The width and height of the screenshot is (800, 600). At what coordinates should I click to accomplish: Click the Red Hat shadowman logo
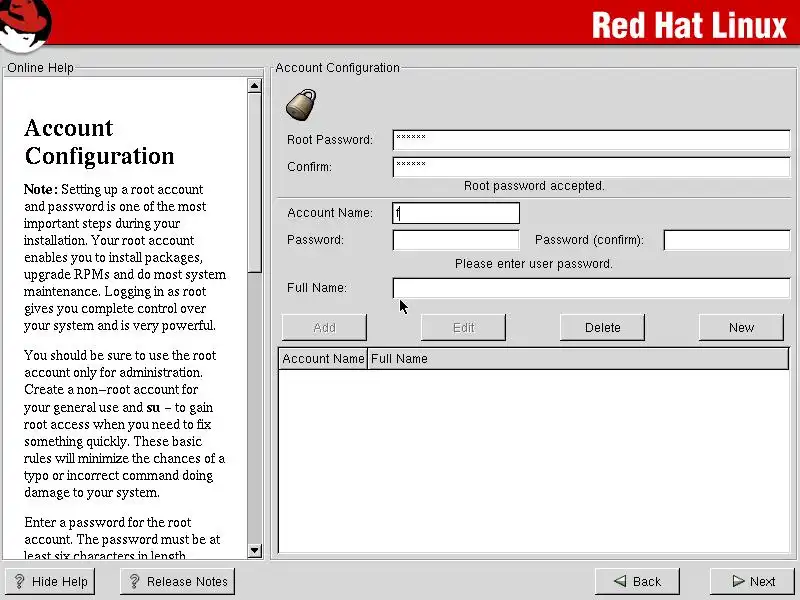[24, 26]
